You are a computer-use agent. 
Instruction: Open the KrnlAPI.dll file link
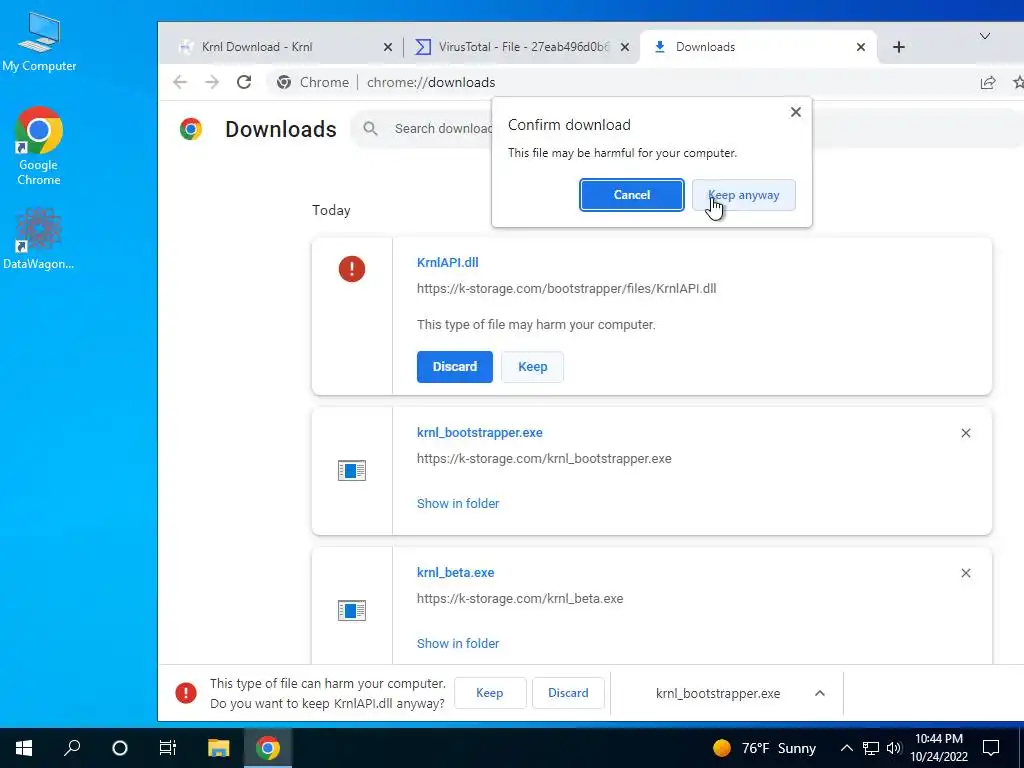coord(447,263)
